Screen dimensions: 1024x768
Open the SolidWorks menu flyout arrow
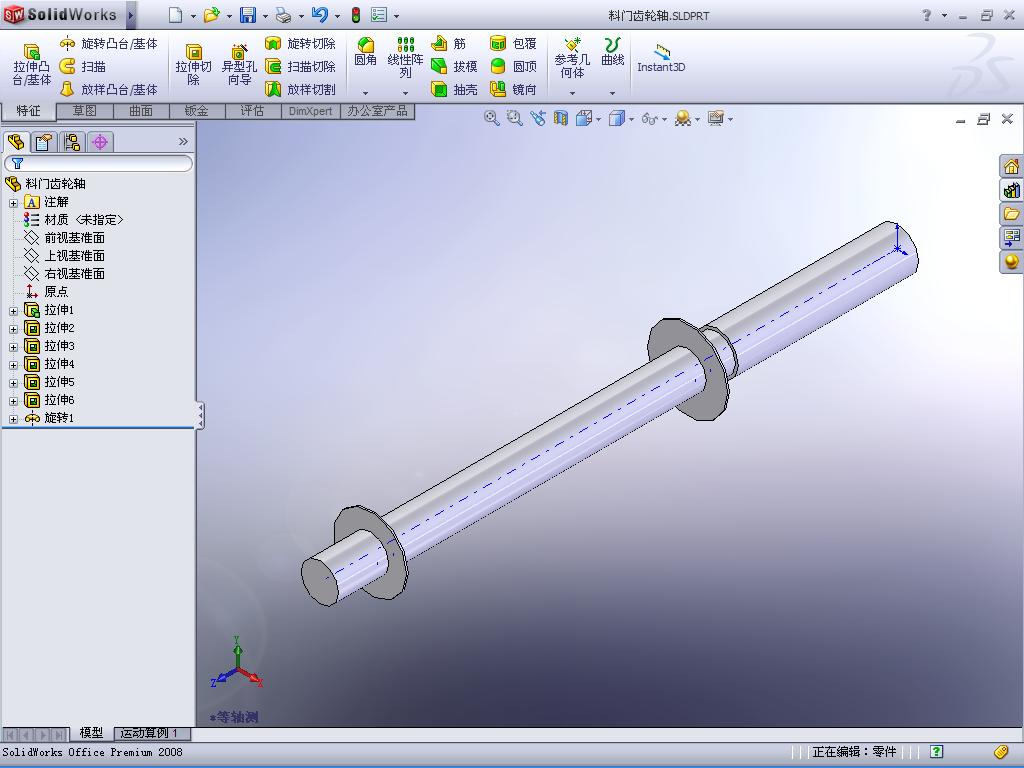(x=131, y=15)
